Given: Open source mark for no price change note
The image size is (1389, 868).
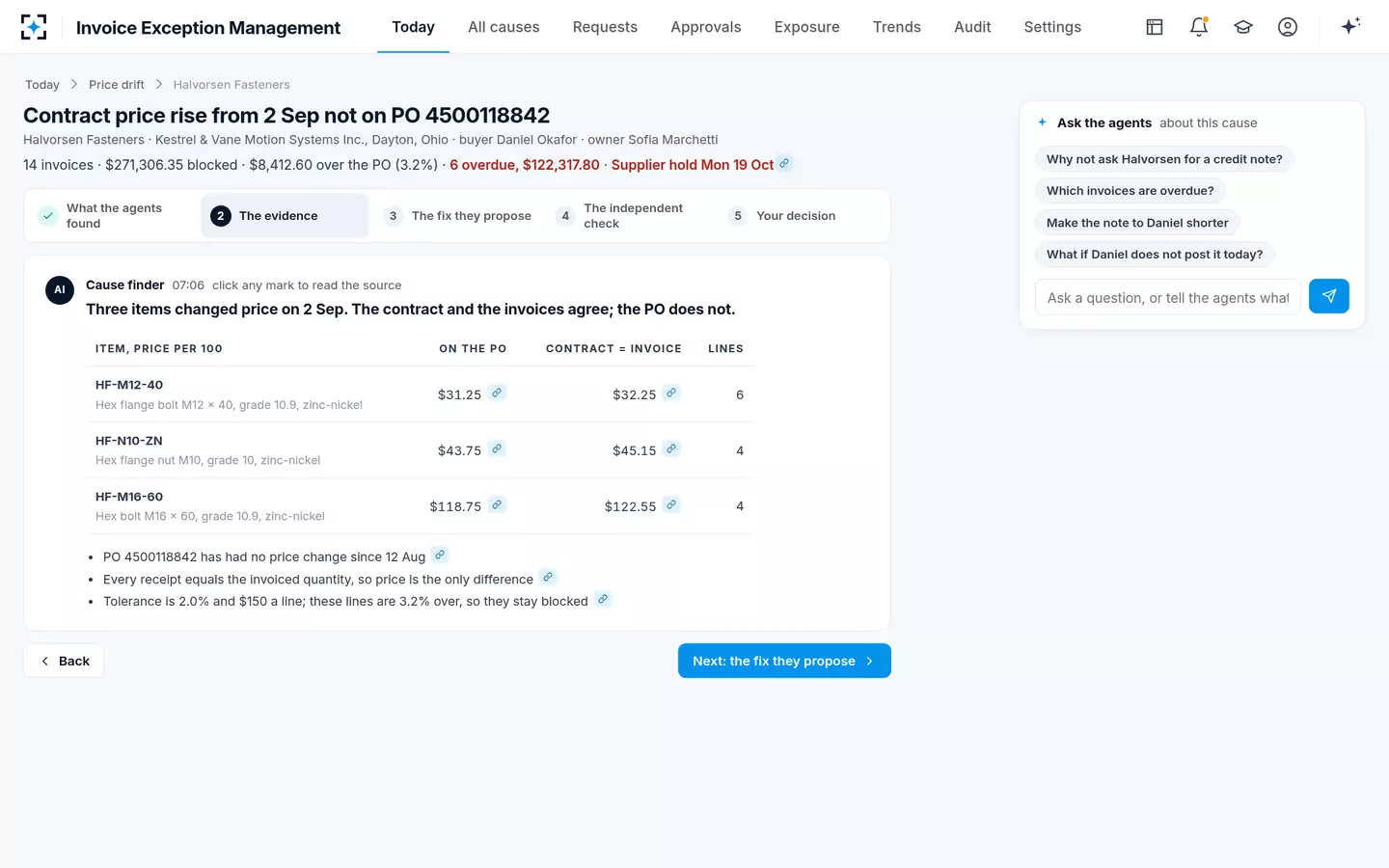Looking at the screenshot, I should pos(440,555).
